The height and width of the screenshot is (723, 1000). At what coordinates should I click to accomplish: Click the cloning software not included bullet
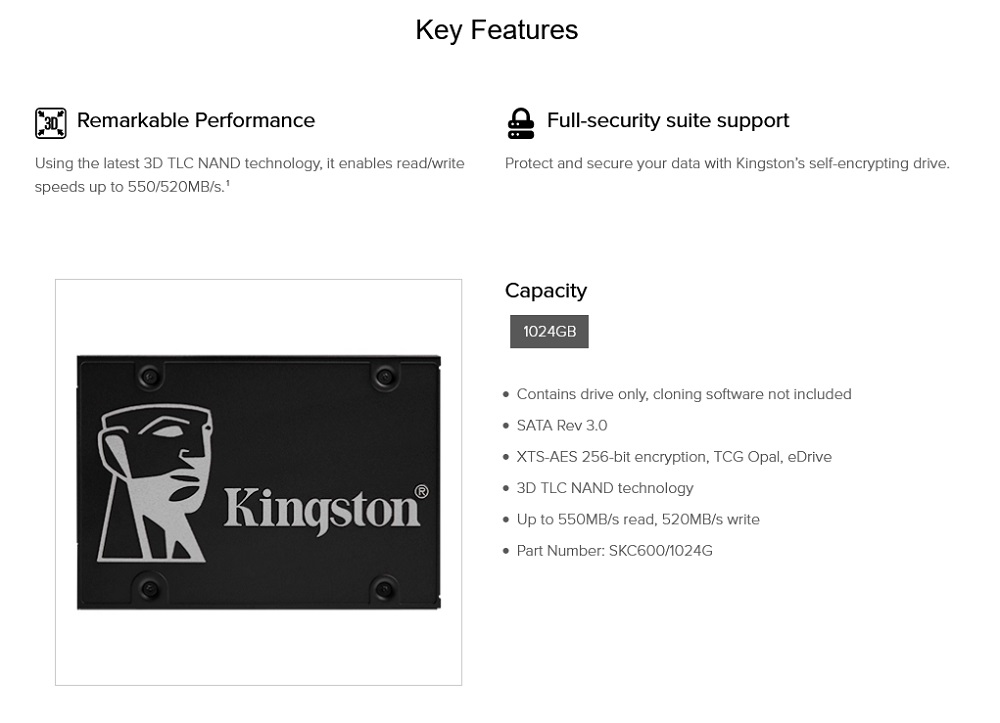click(684, 394)
